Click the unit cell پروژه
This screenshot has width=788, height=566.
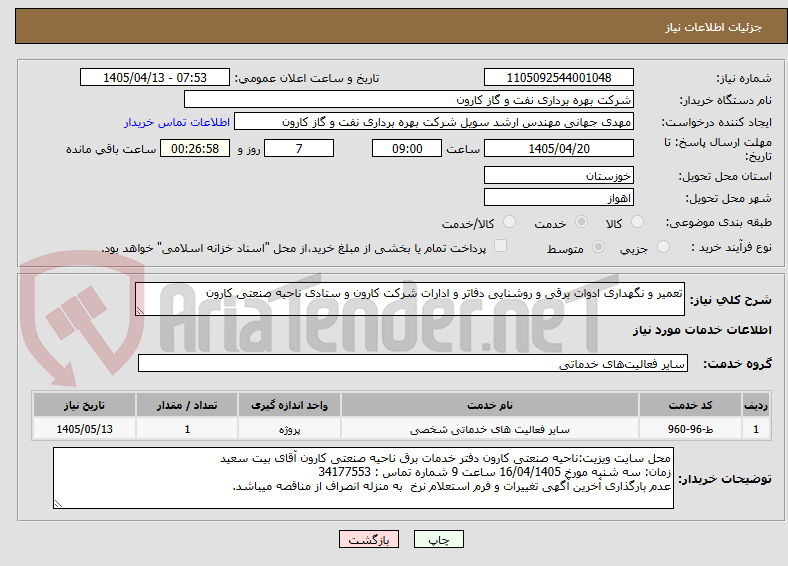[289, 429]
